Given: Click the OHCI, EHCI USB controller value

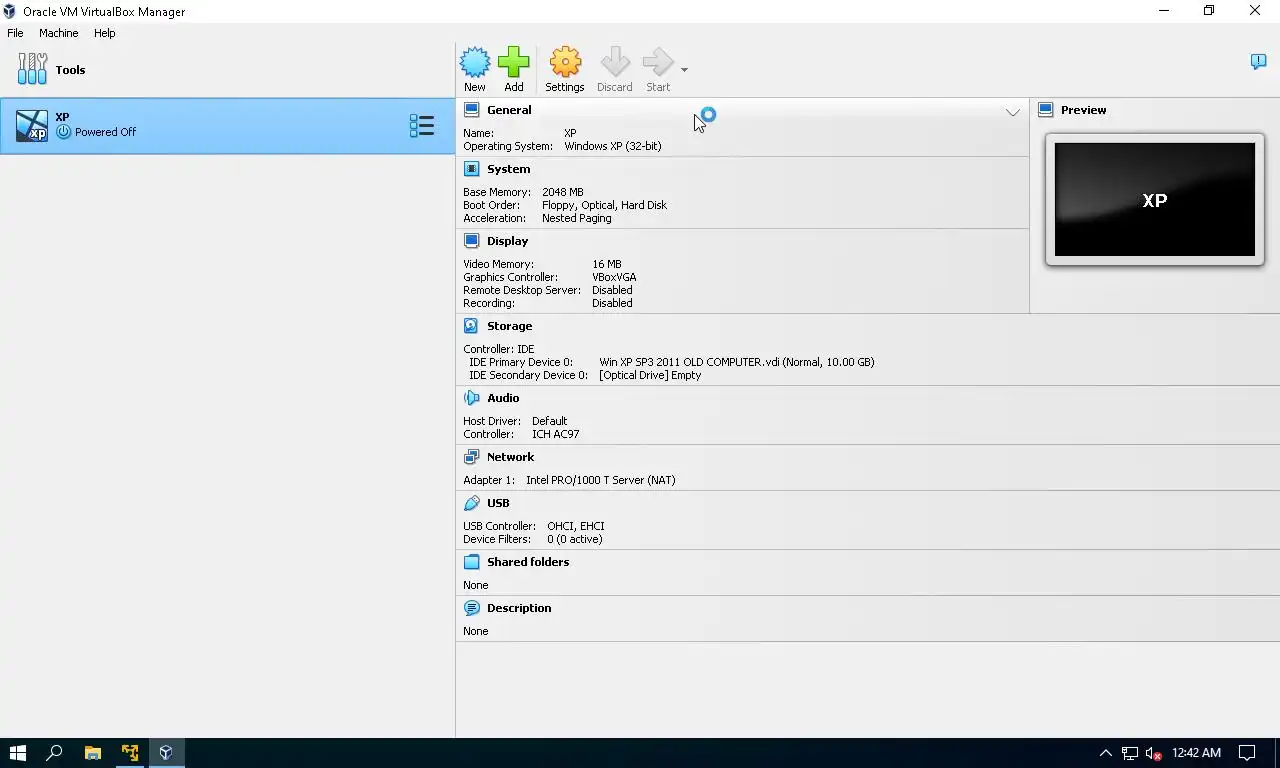Looking at the screenshot, I should point(575,526).
